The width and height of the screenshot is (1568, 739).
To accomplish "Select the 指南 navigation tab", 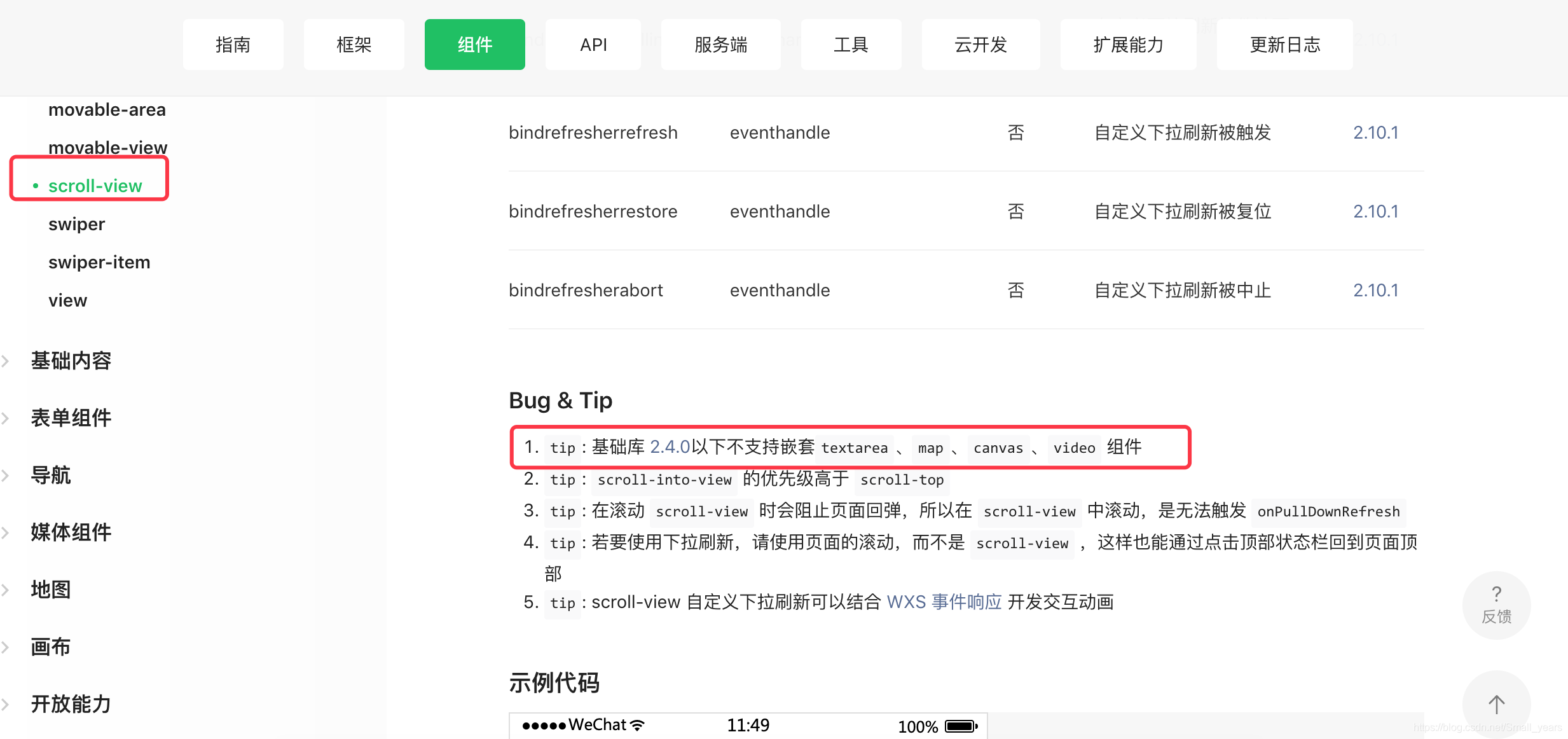I will [x=233, y=45].
